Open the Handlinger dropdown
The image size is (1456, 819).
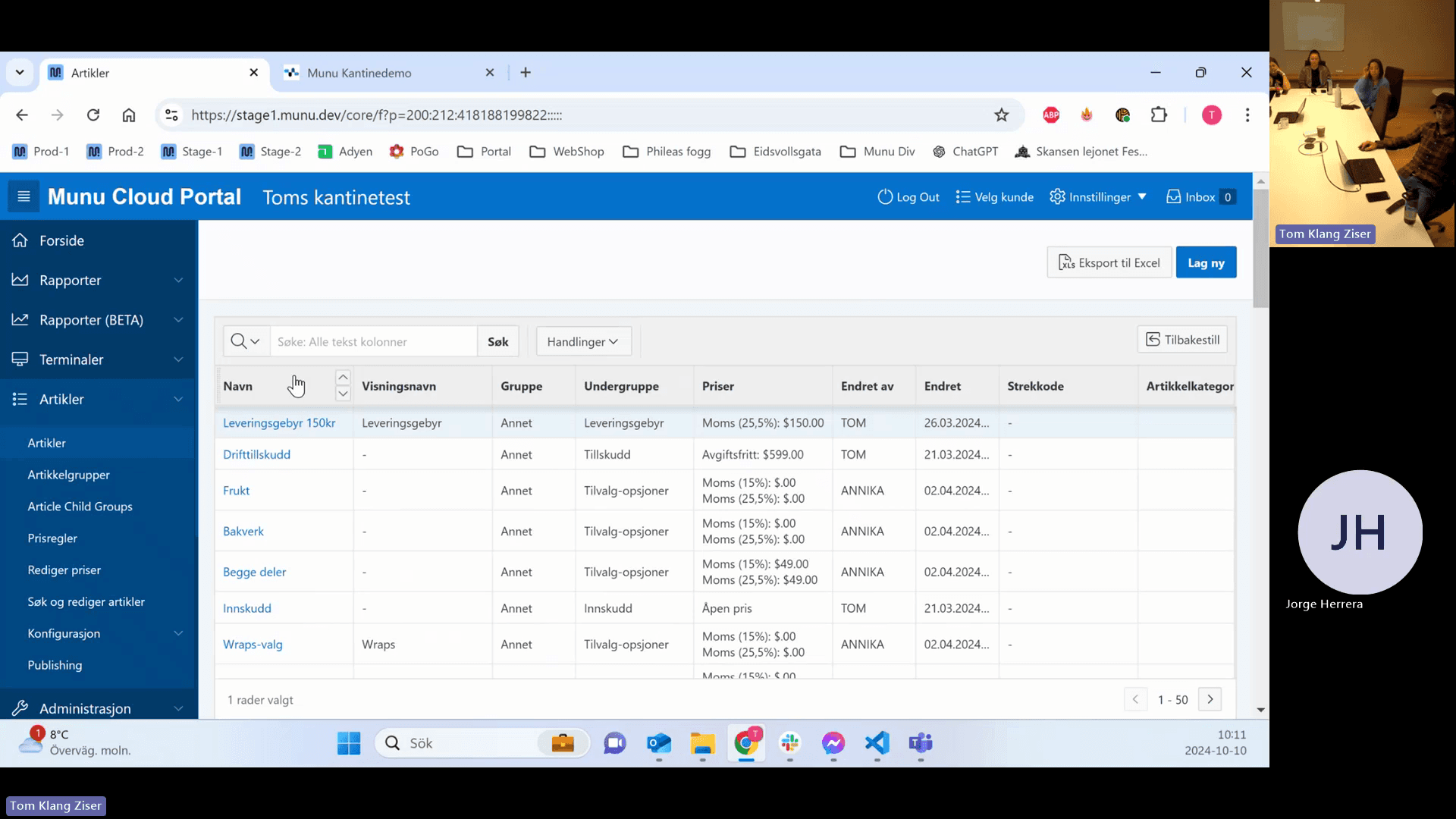[x=583, y=342]
